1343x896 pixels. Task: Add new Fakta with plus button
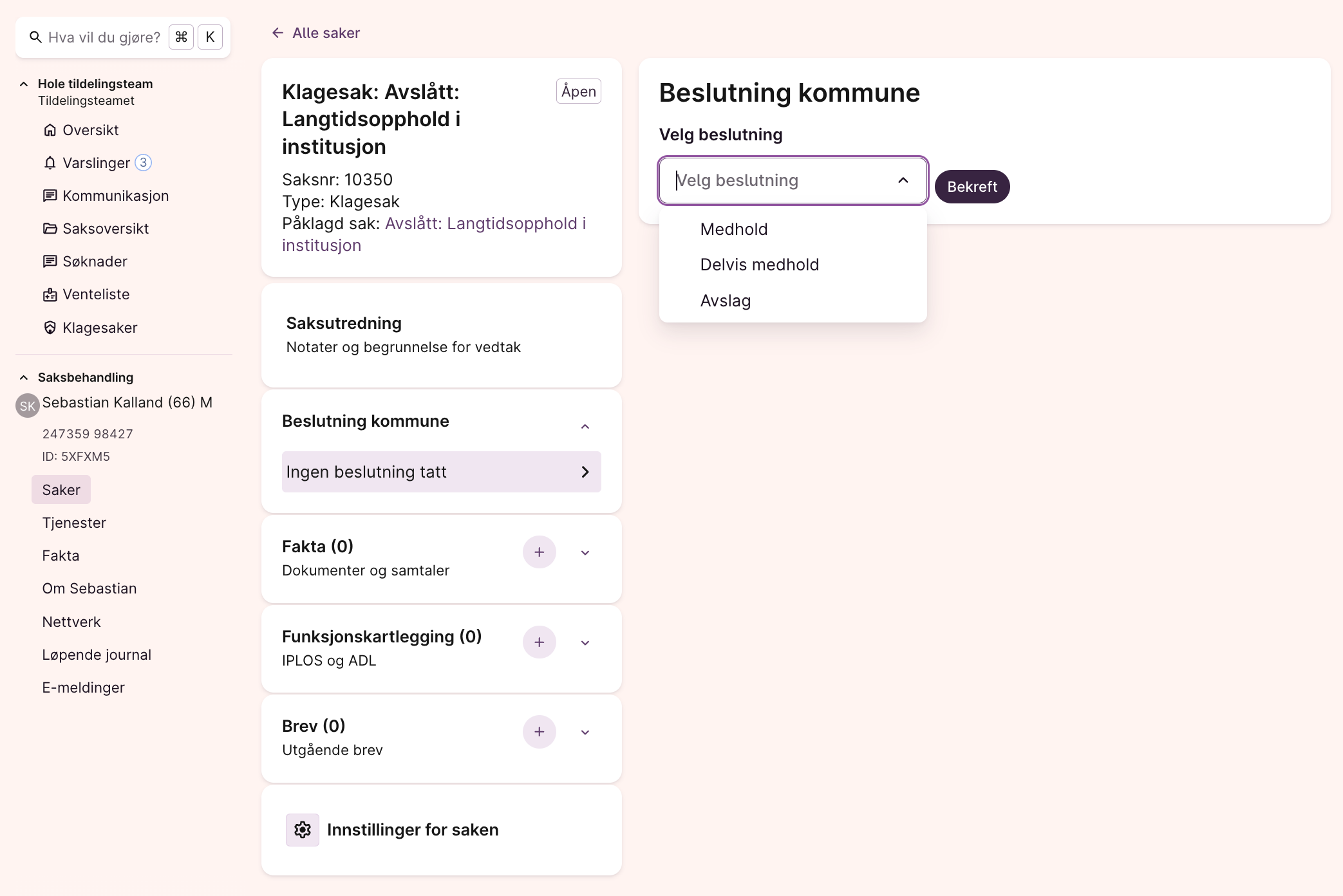(540, 552)
